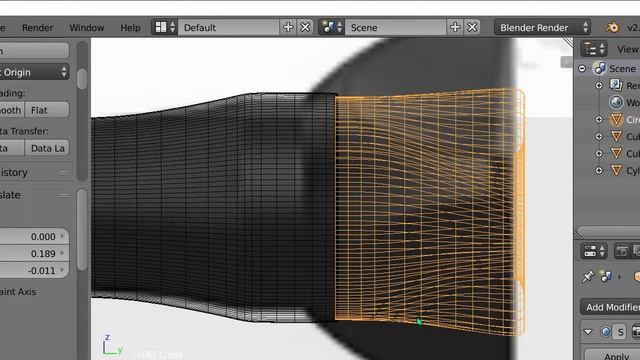Edit the modifier name field

point(621,332)
